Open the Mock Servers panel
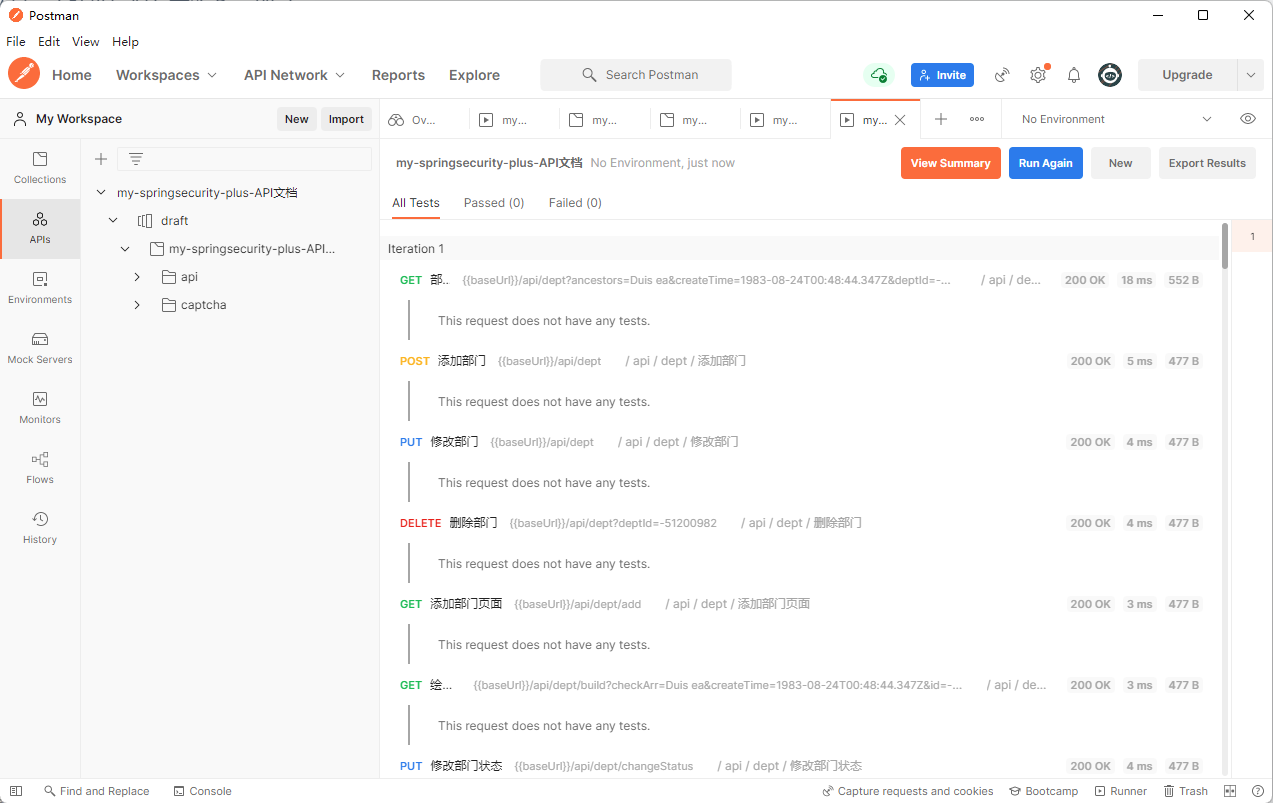1273x803 pixels. point(40,348)
